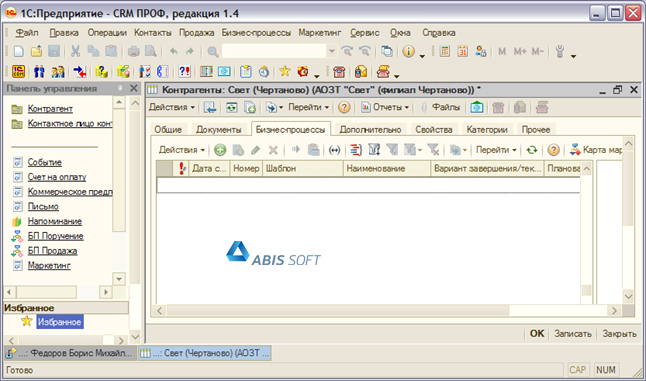The width and height of the screenshot is (646, 381).
Task: Open the dropdown arrow next to wrench icon
Action: (573, 56)
